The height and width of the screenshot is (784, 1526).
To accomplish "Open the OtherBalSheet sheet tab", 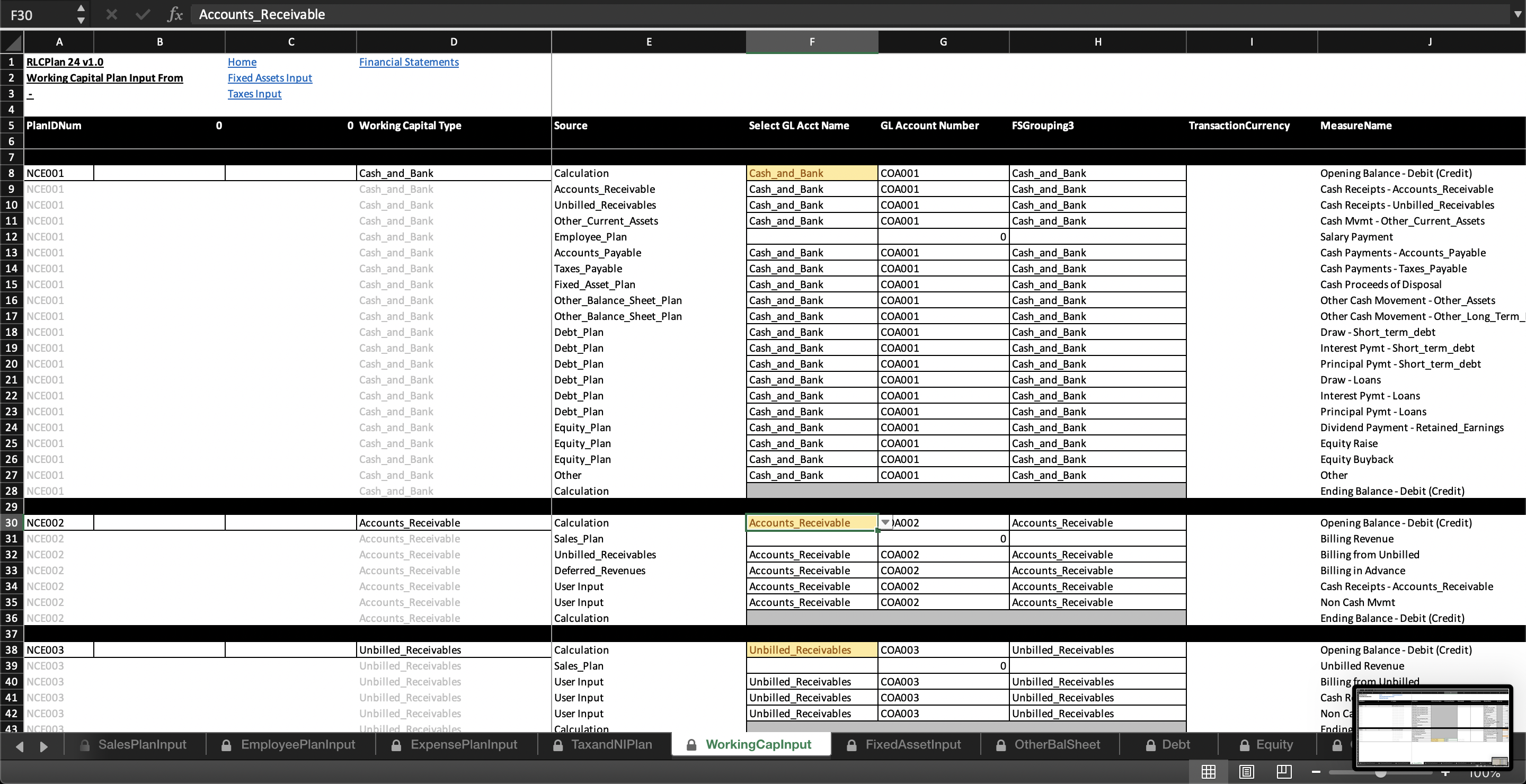I will click(x=1050, y=744).
